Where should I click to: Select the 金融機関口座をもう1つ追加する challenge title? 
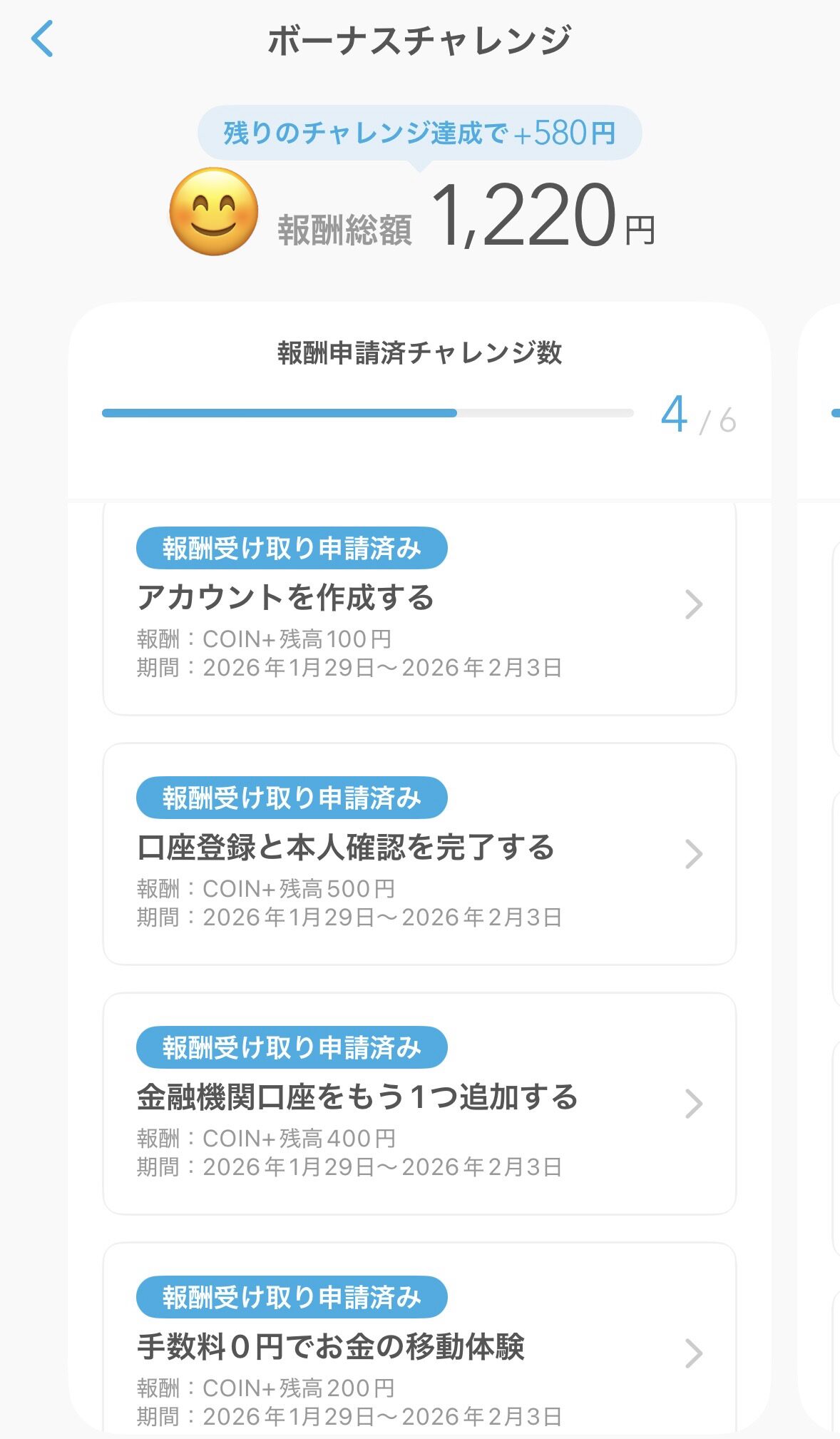357,1097
